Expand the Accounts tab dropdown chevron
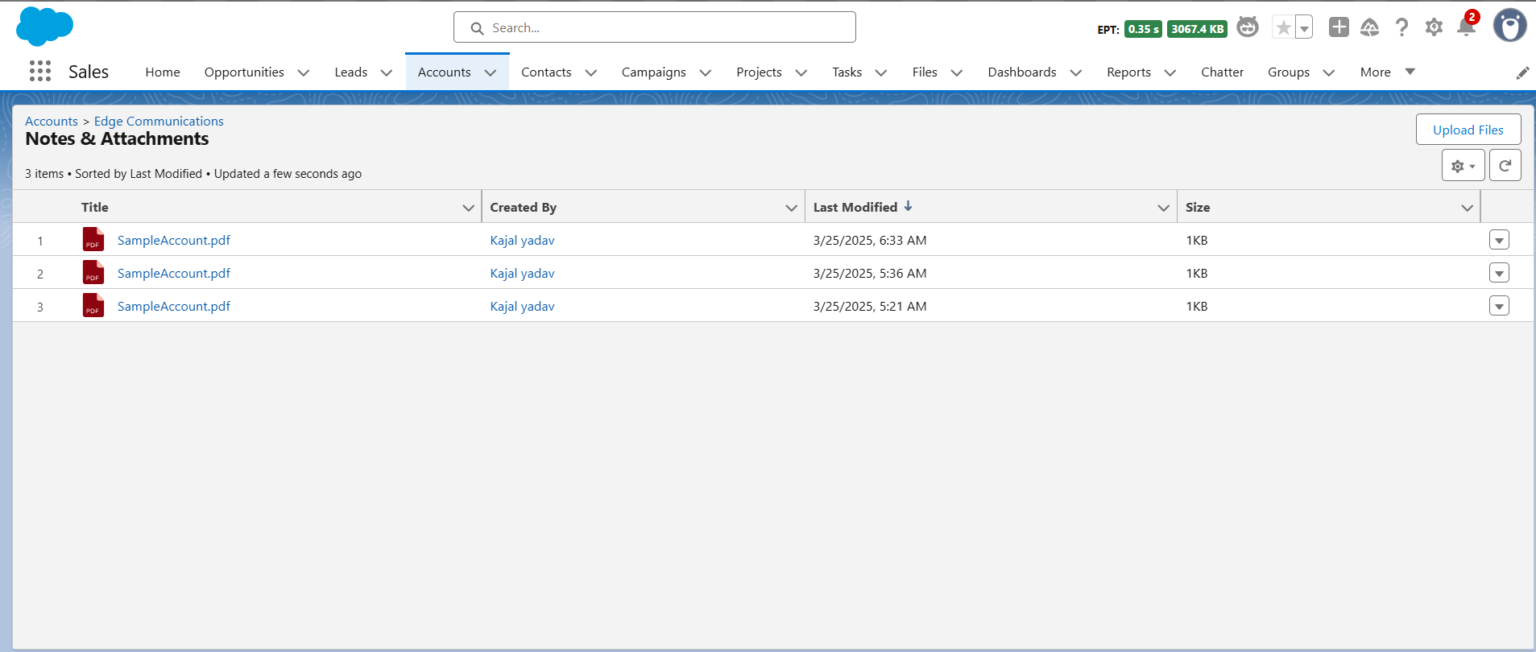The width and height of the screenshot is (1536, 652). click(490, 72)
